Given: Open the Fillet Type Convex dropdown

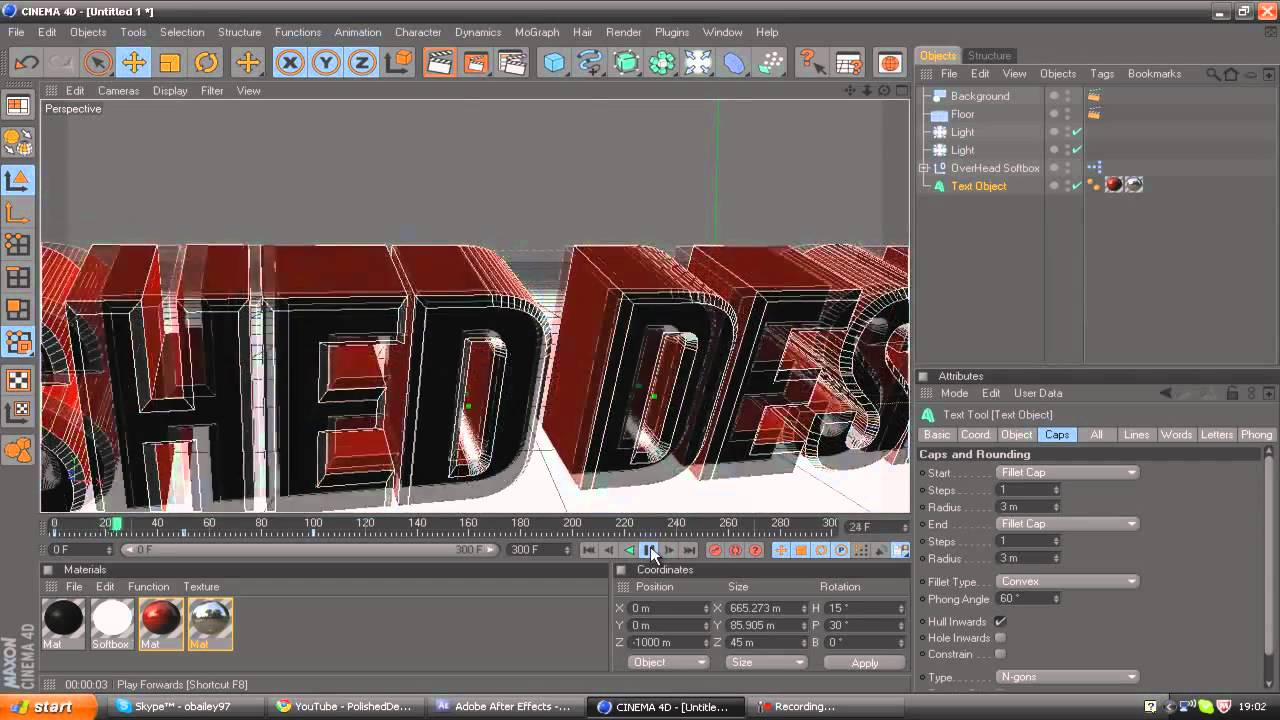Looking at the screenshot, I should pos(1067,581).
